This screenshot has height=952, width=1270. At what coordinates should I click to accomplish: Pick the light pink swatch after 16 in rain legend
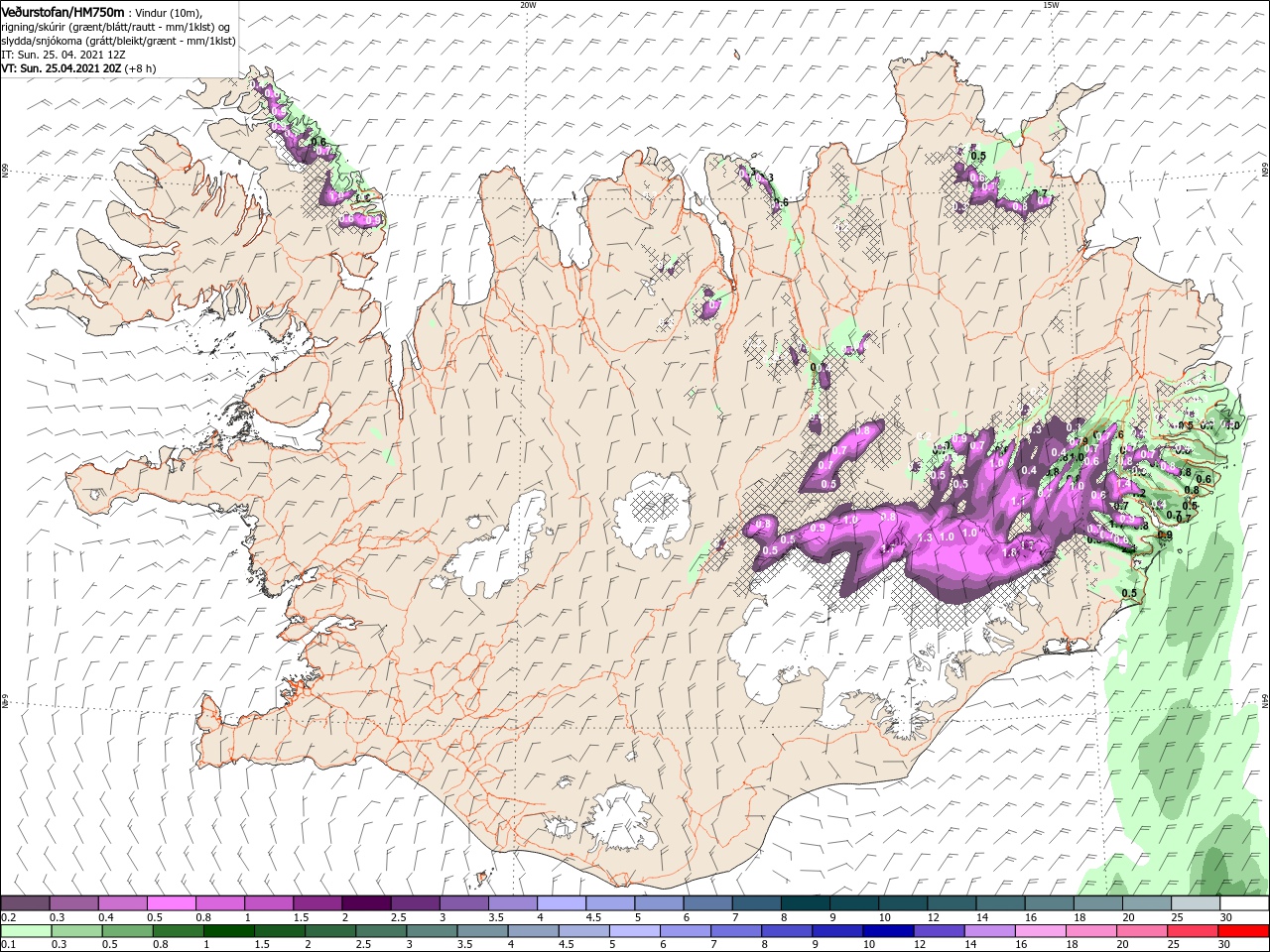point(1041,931)
